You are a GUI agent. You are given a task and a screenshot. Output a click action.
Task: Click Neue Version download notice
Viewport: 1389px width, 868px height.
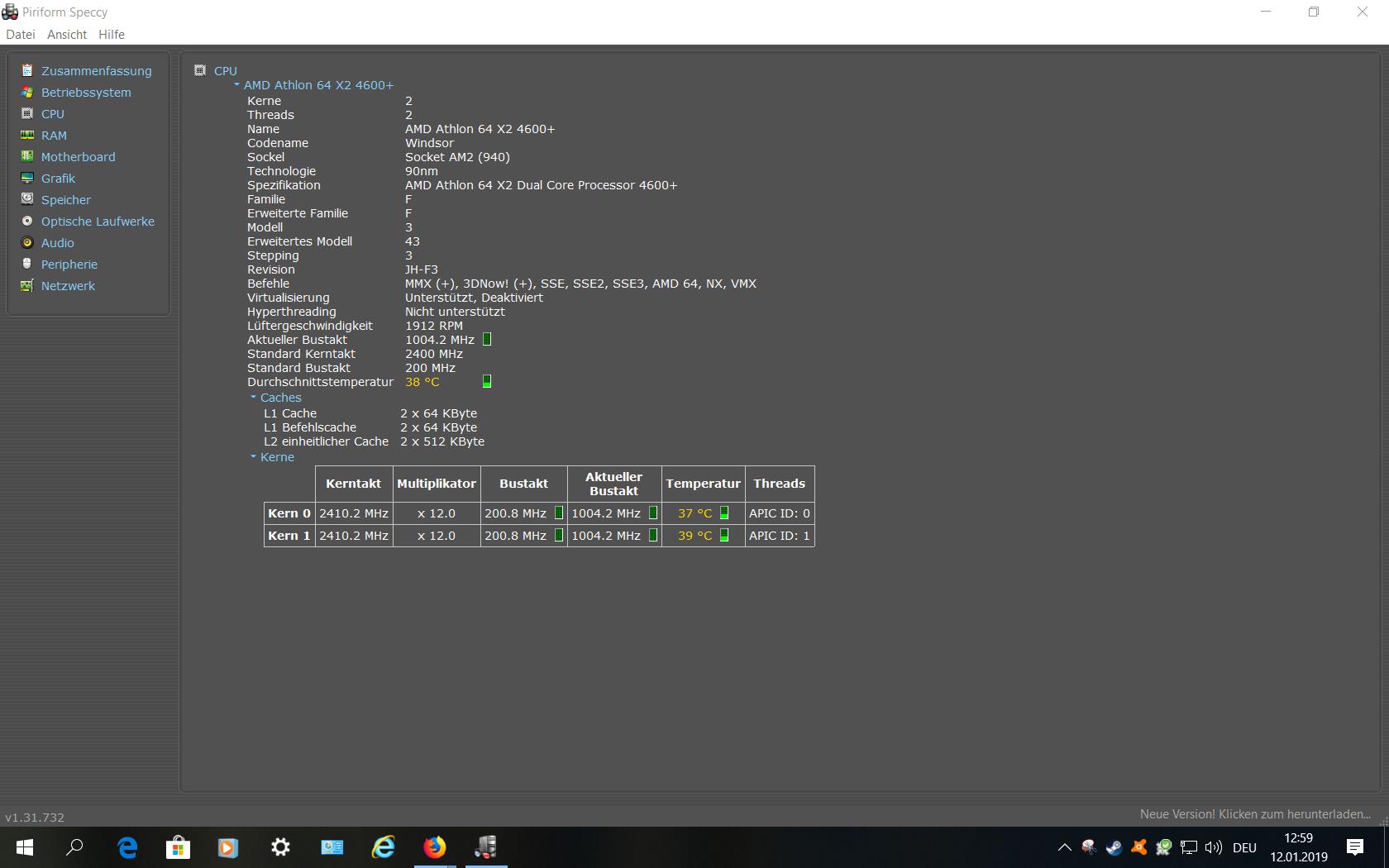click(x=1255, y=814)
